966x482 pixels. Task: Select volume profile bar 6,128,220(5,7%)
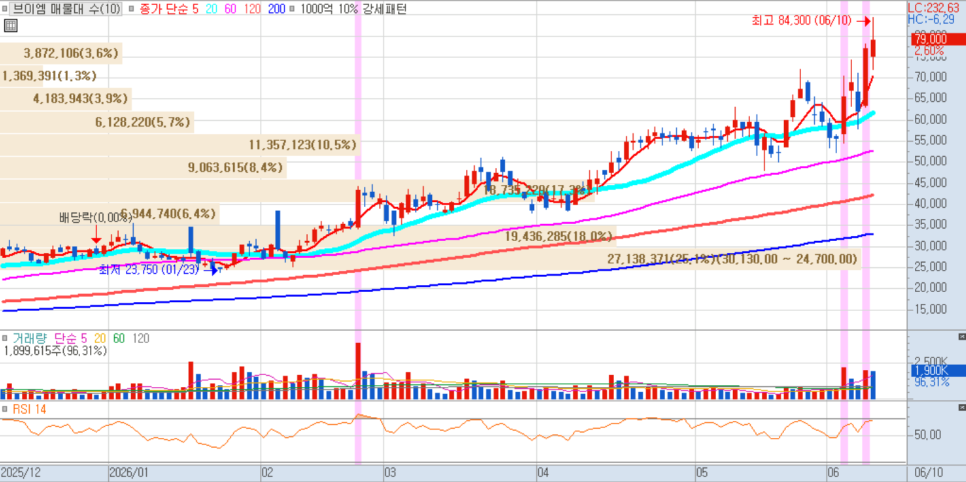tap(97, 123)
